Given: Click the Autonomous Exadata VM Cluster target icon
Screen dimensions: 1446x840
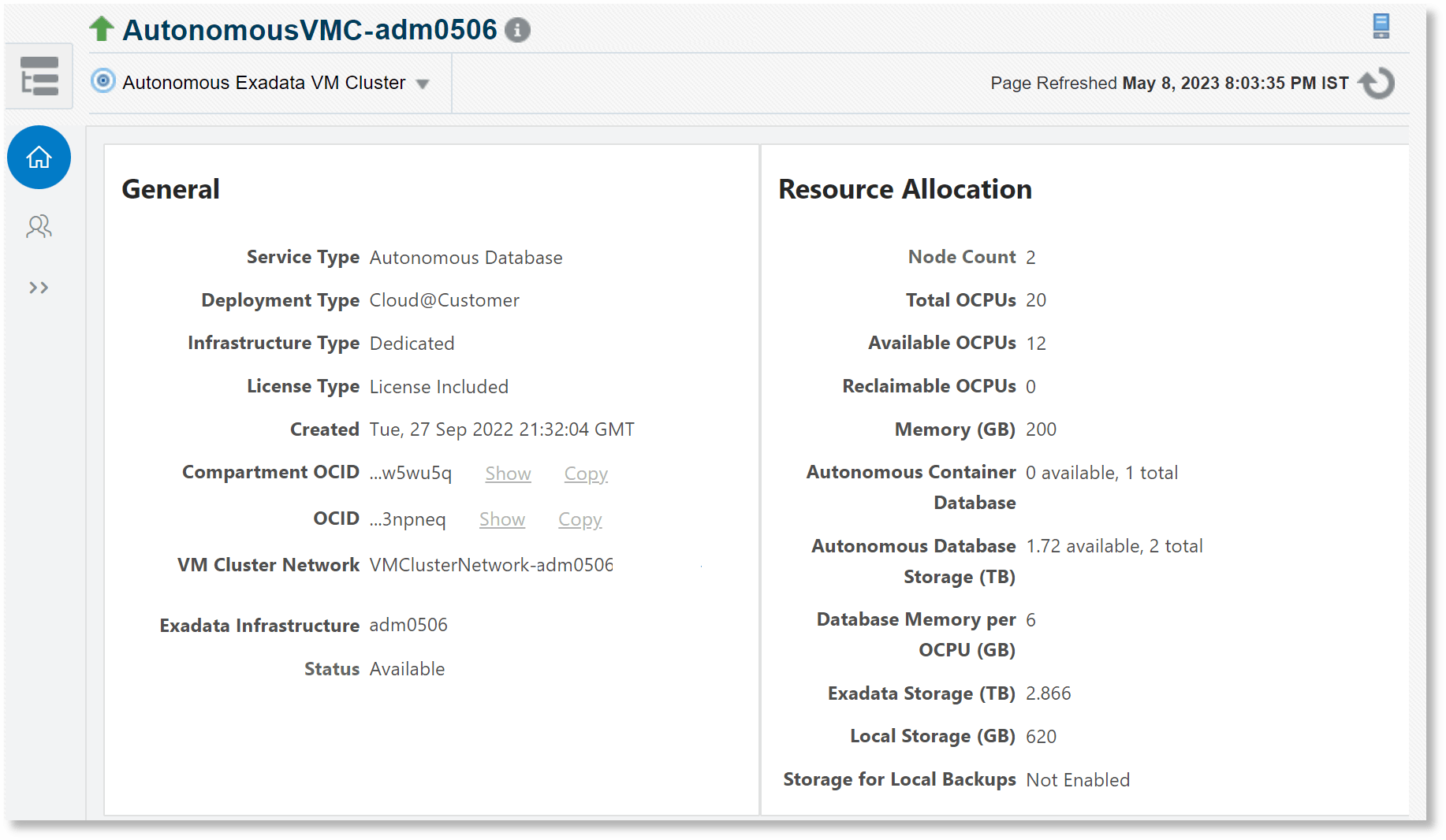Looking at the screenshot, I should click(103, 80).
